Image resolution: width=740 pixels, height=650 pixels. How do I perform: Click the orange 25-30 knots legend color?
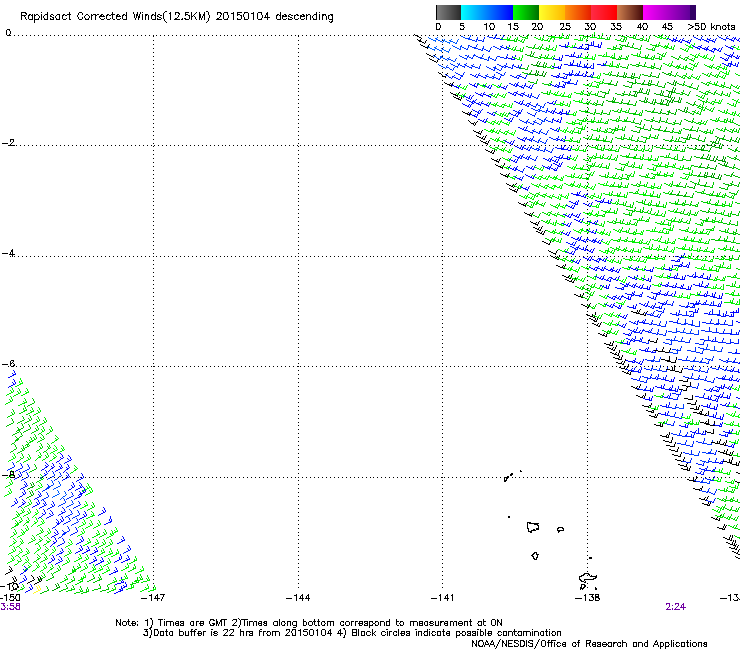pyautogui.click(x=578, y=12)
